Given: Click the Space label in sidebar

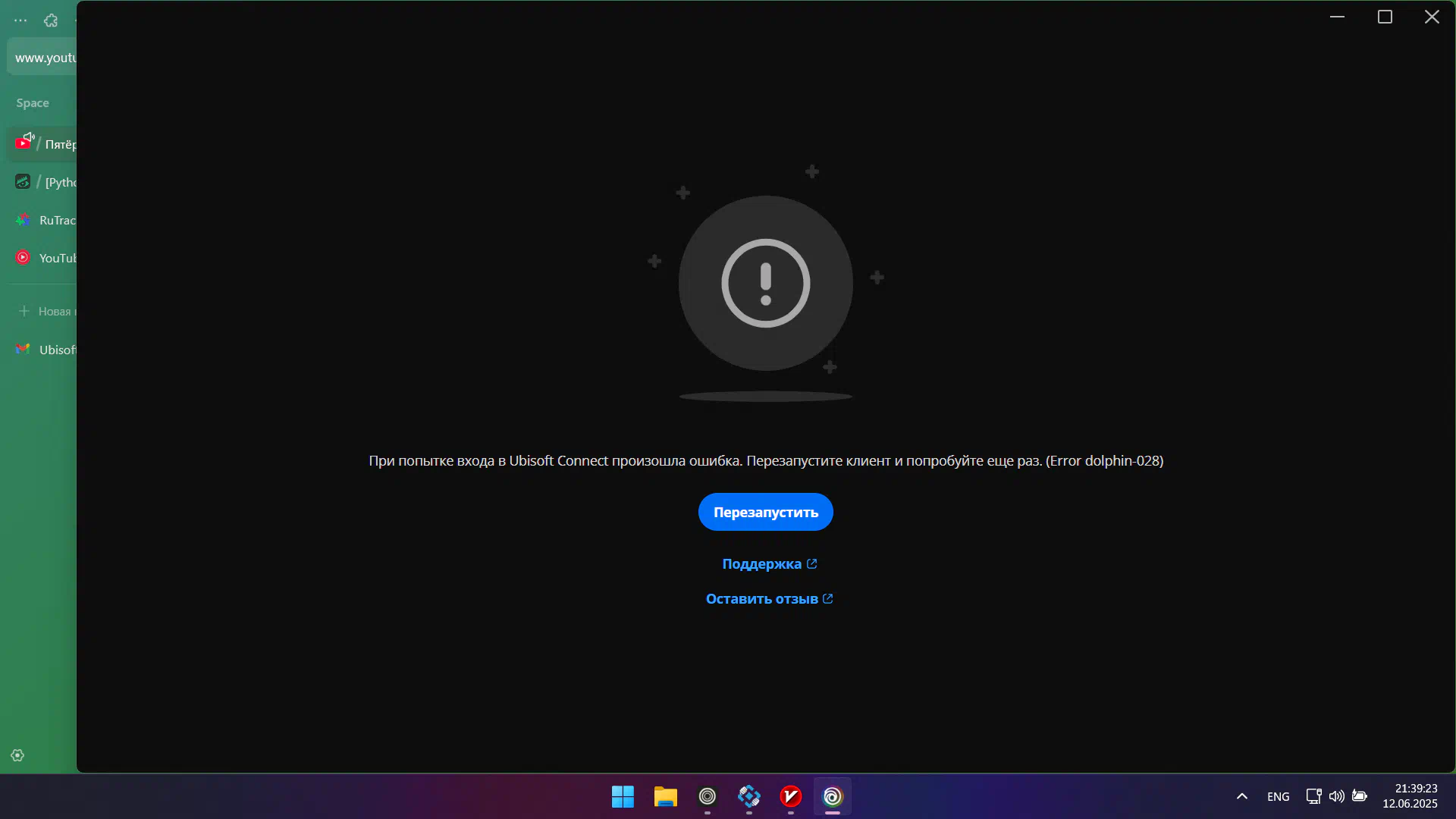Looking at the screenshot, I should 33,102.
